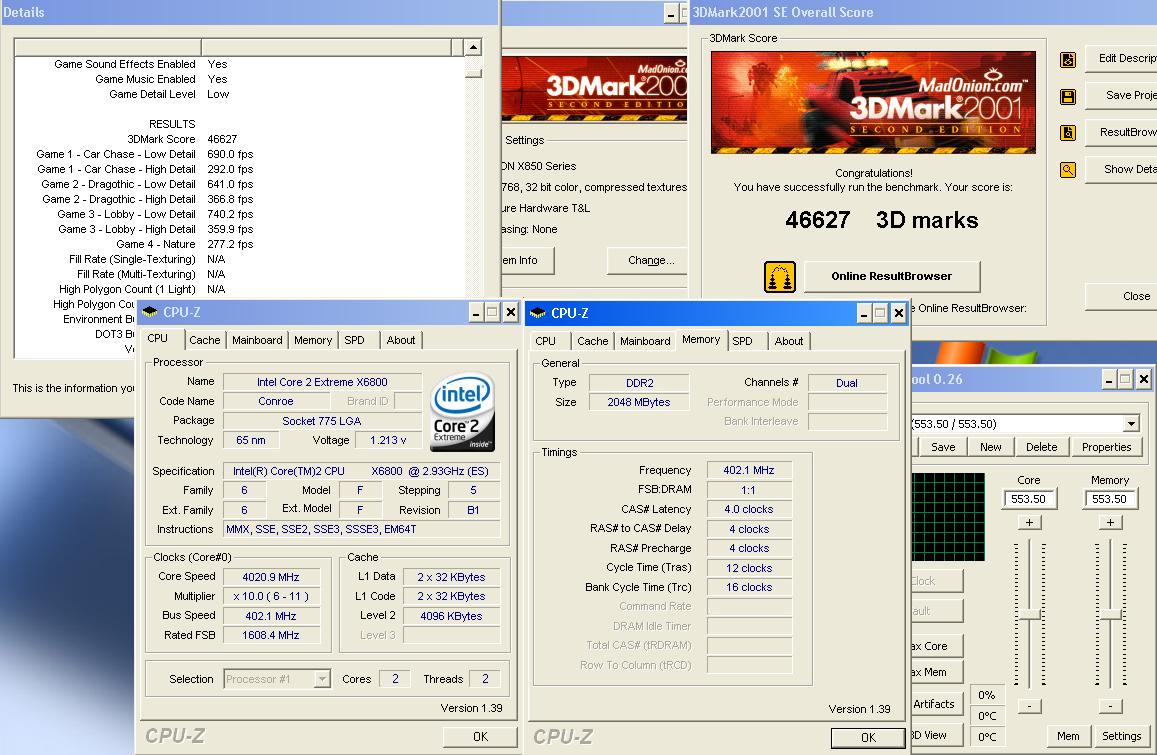1157x755 pixels.
Task: Open the 553.50 / 553.50 profile dropdown
Action: (x=1131, y=424)
